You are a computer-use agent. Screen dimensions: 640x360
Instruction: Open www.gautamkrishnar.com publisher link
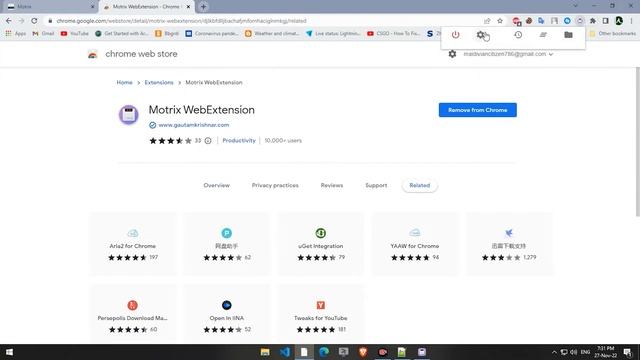(x=193, y=125)
